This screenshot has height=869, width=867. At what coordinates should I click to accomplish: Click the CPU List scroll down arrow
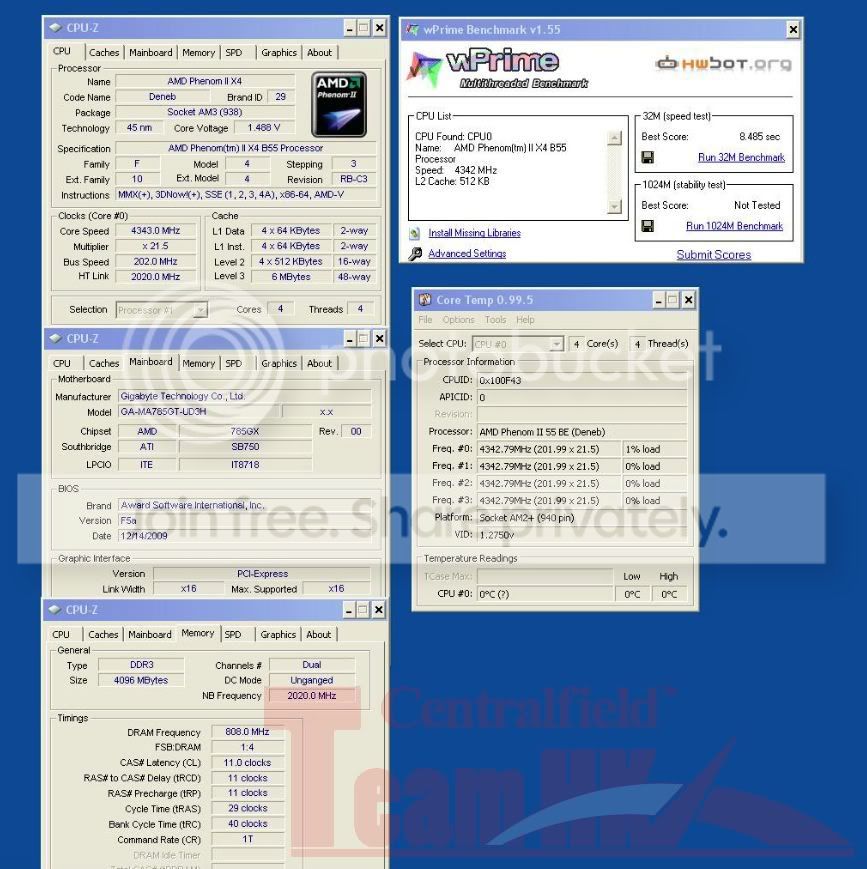(614, 207)
